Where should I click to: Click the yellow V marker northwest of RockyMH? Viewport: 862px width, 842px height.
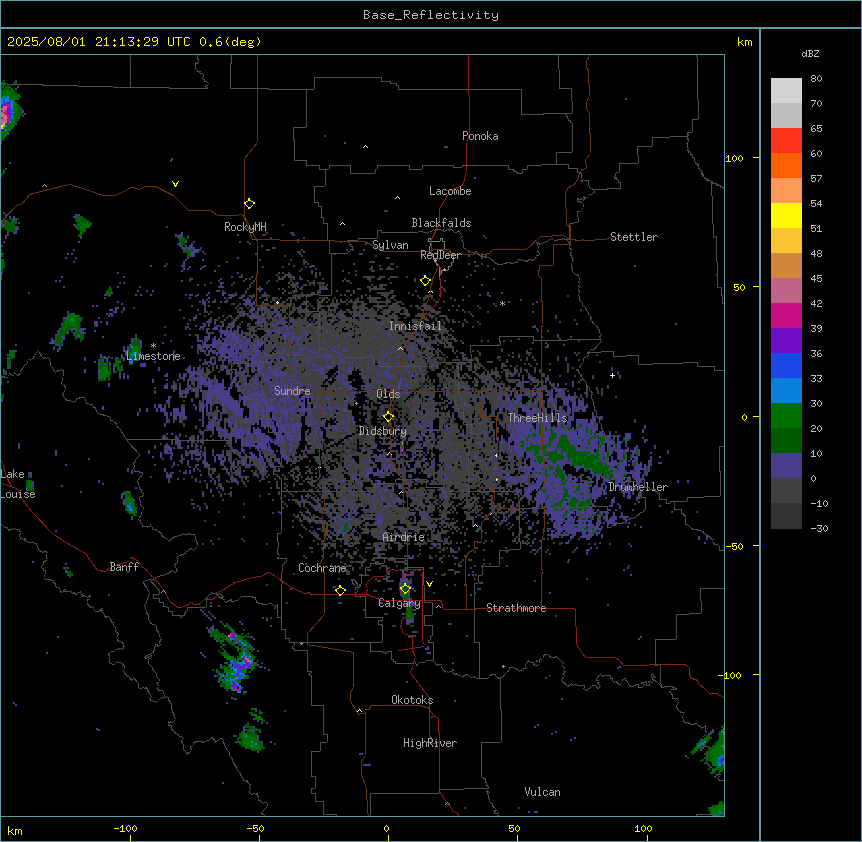[x=175, y=184]
